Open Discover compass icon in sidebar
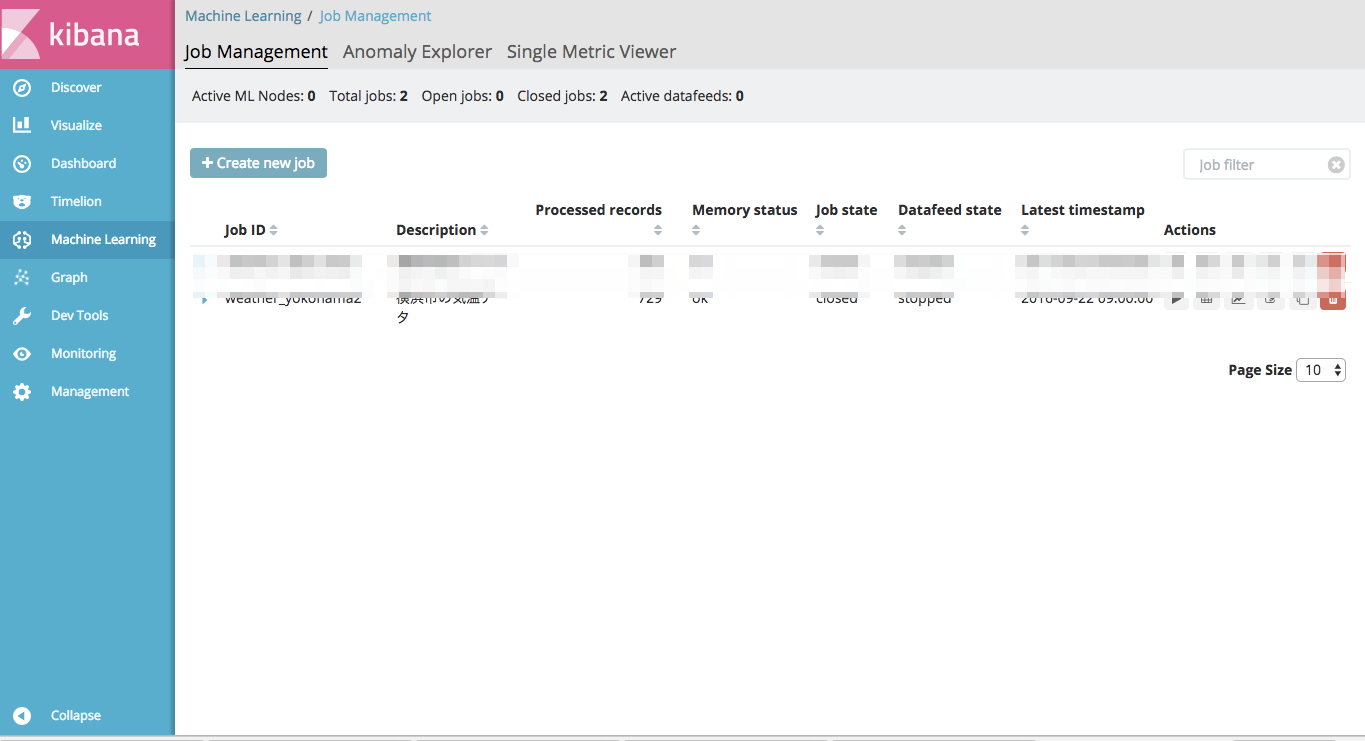Viewport: 1365px width, 741px height. click(x=22, y=88)
